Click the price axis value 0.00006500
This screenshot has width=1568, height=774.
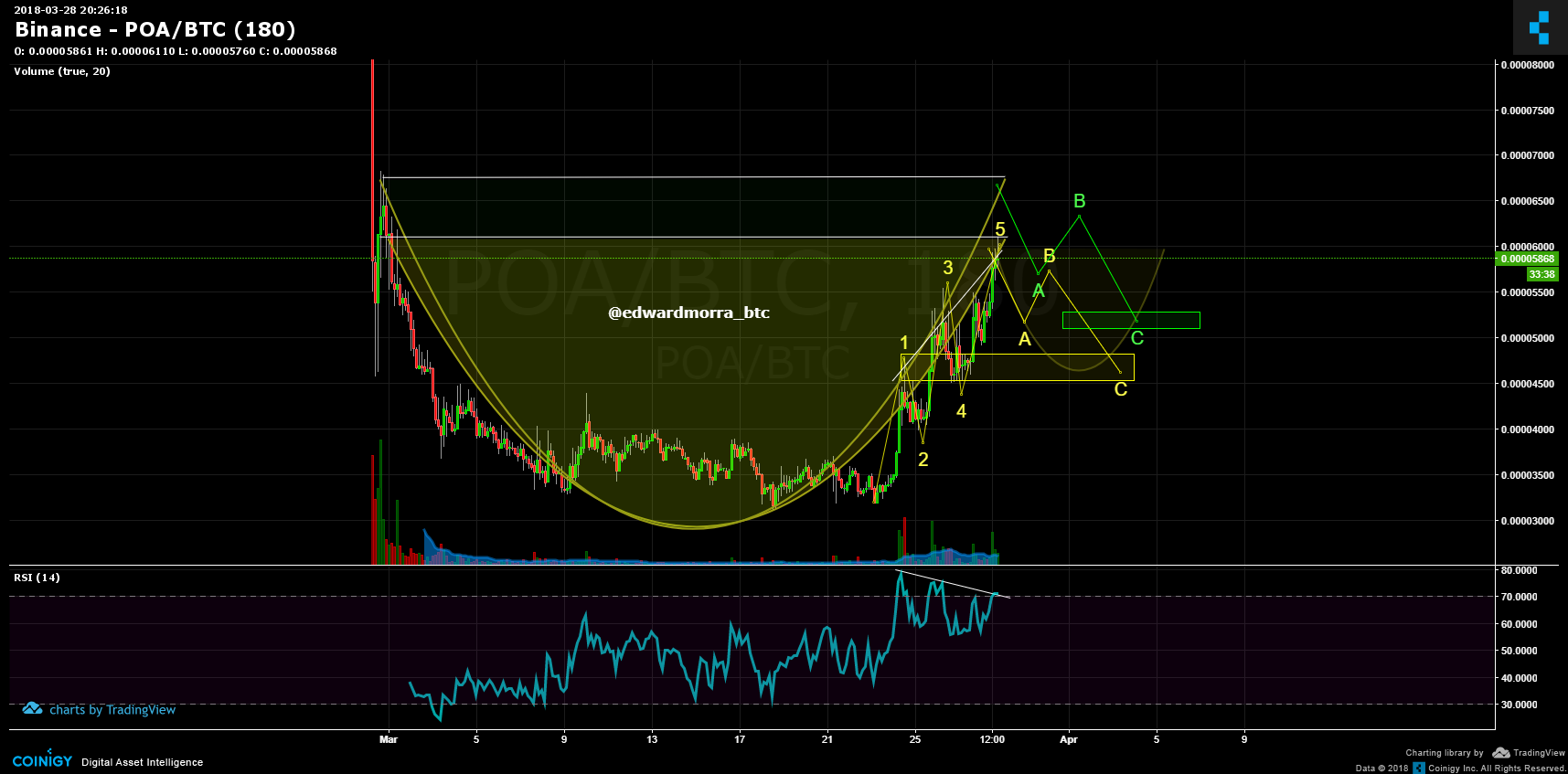[1527, 201]
